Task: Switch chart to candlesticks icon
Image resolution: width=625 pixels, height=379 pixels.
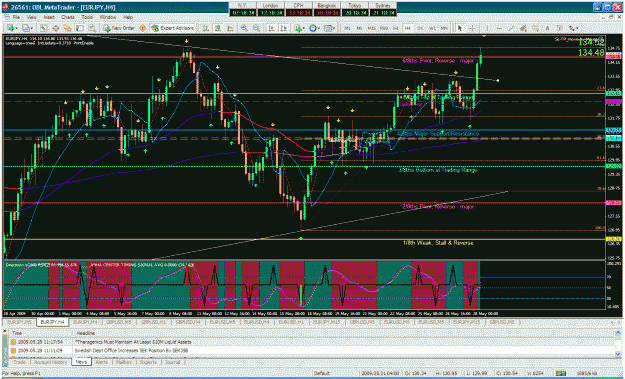Action: (x=218, y=28)
